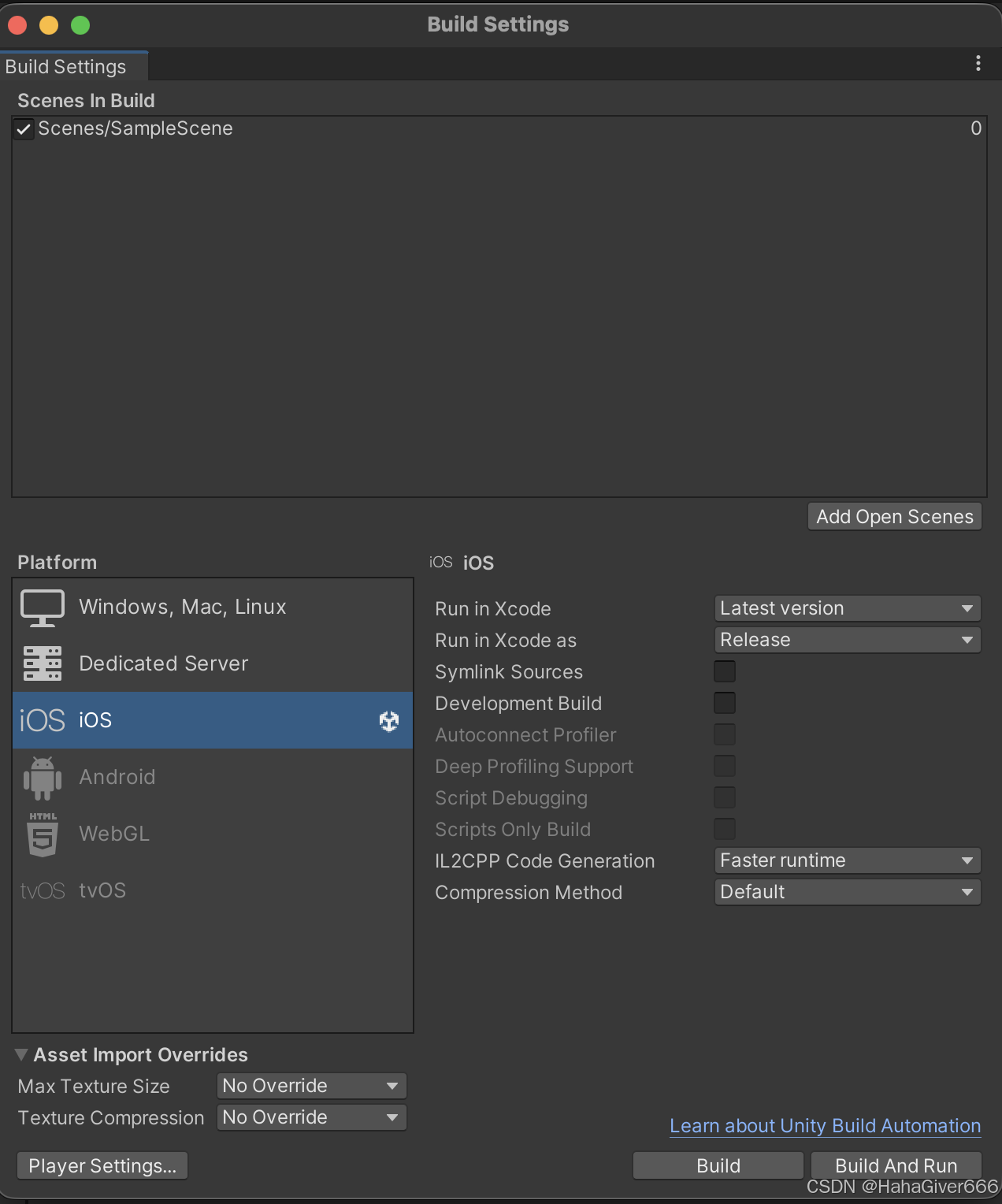Click the Dedicated Server rack icon
Image resolution: width=1002 pixels, height=1204 pixels.
43,663
